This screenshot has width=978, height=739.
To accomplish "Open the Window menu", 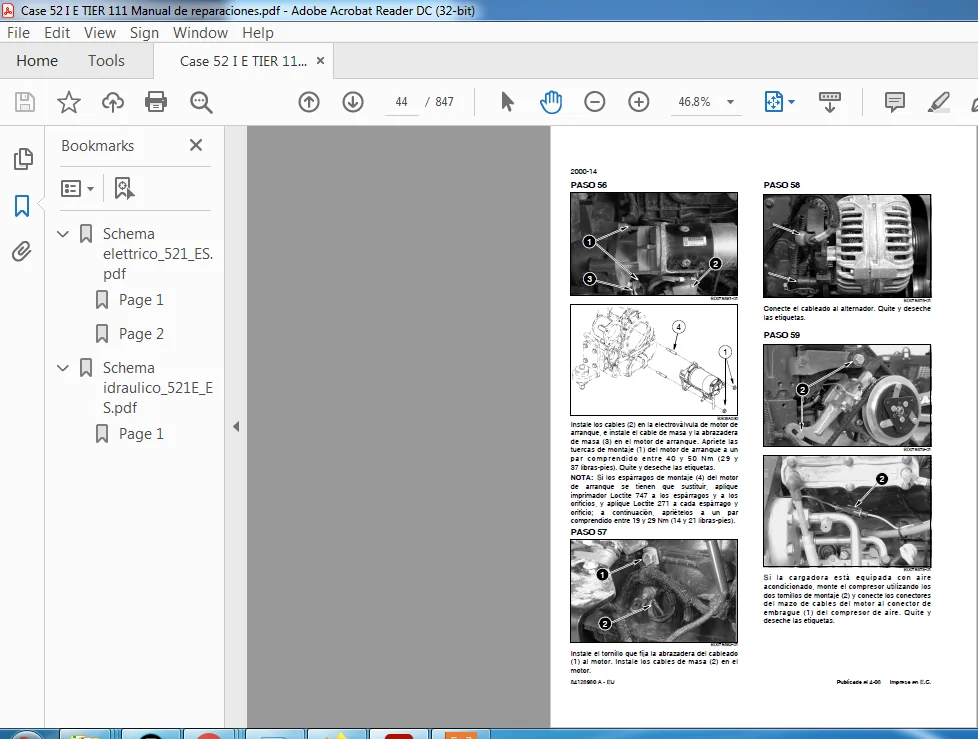I will (x=200, y=33).
